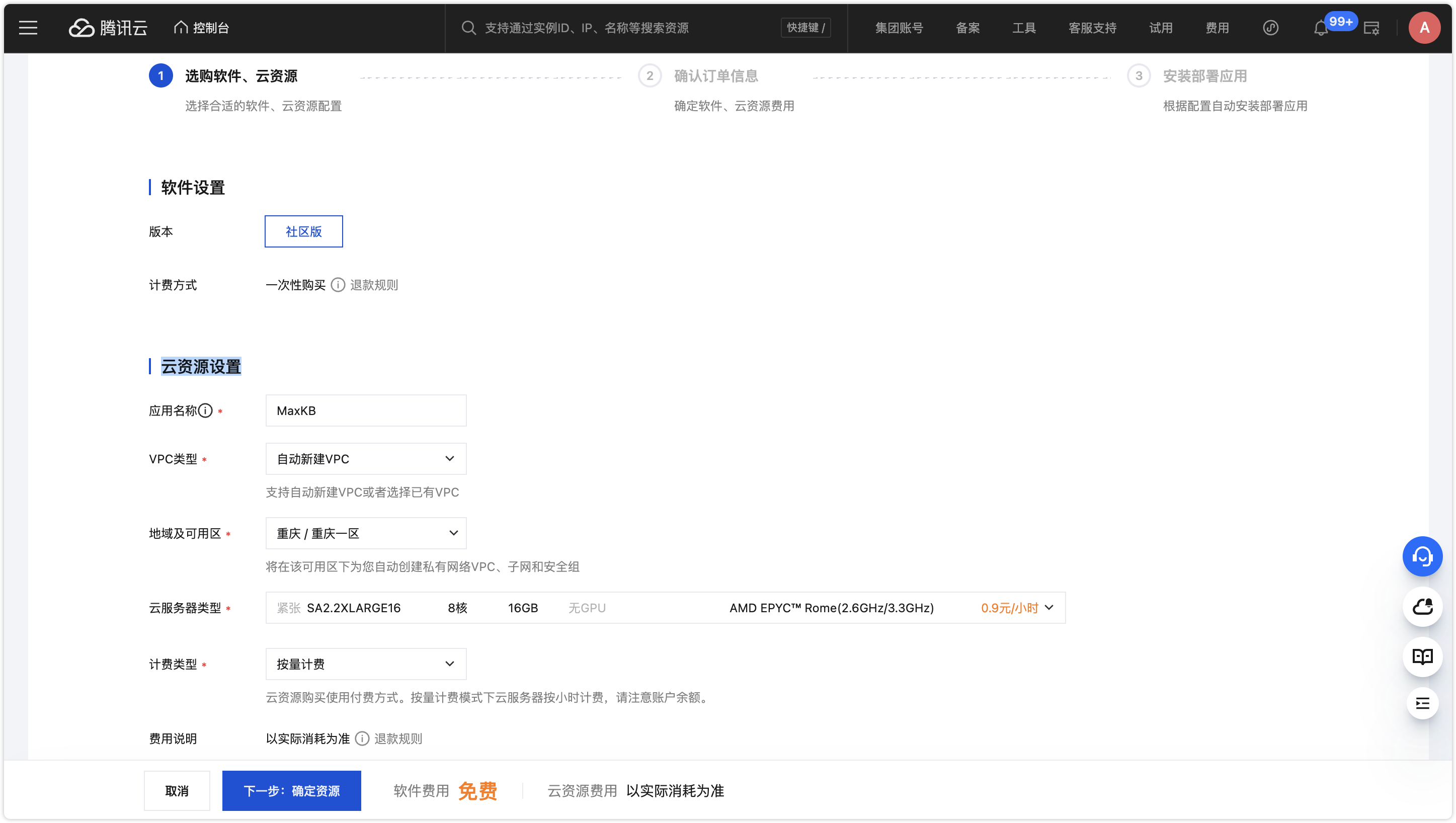Open the notification bell with 99+ badge
This screenshot has width=1456, height=823.
click(1321, 28)
